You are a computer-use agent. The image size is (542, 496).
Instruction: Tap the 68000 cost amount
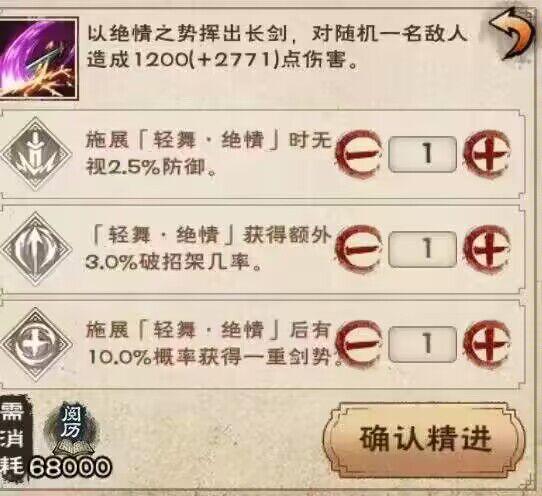(x=69, y=467)
